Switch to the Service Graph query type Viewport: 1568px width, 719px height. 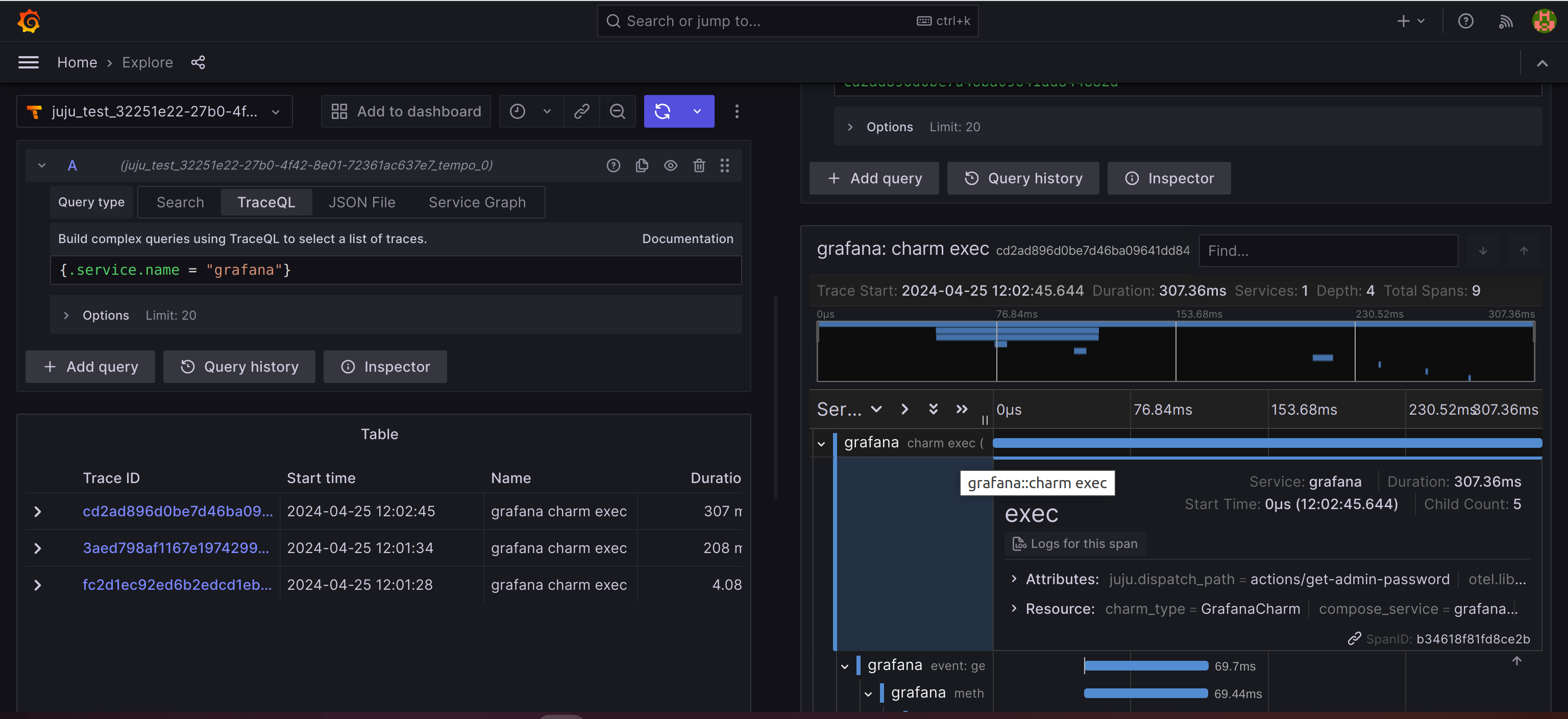click(x=477, y=202)
